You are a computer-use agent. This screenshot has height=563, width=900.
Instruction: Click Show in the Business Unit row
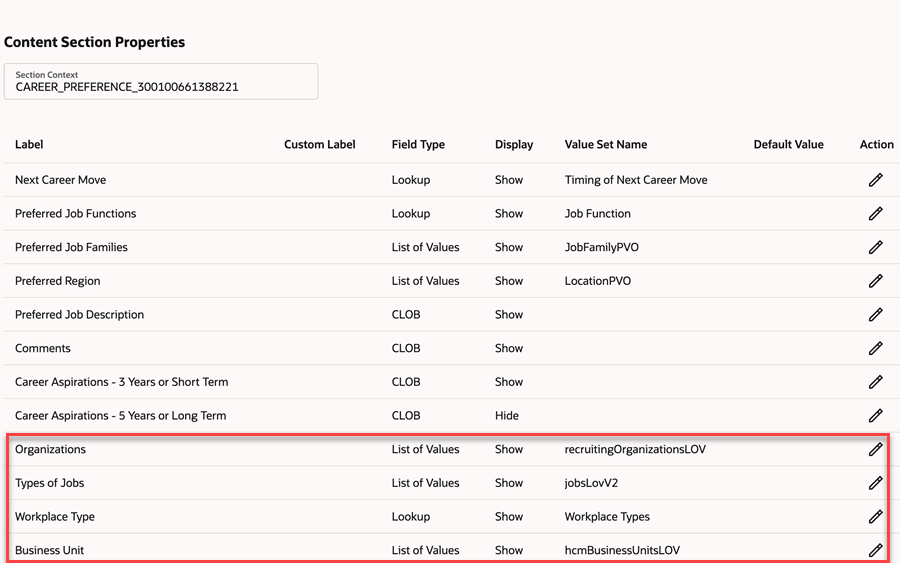coord(509,550)
